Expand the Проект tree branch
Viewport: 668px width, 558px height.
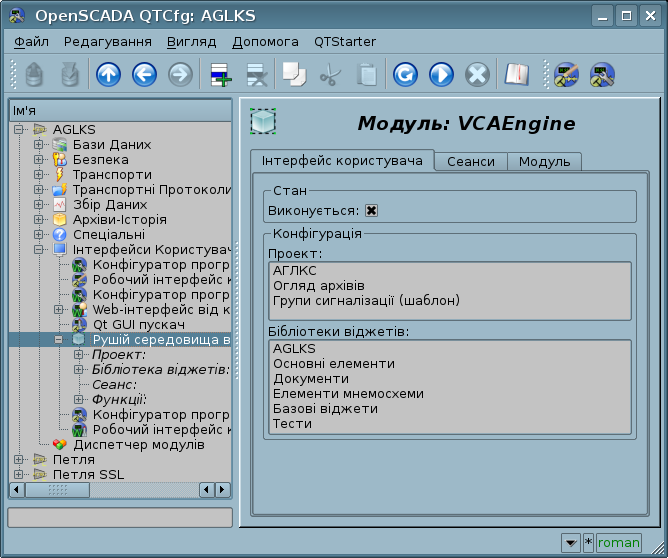pos(79,355)
